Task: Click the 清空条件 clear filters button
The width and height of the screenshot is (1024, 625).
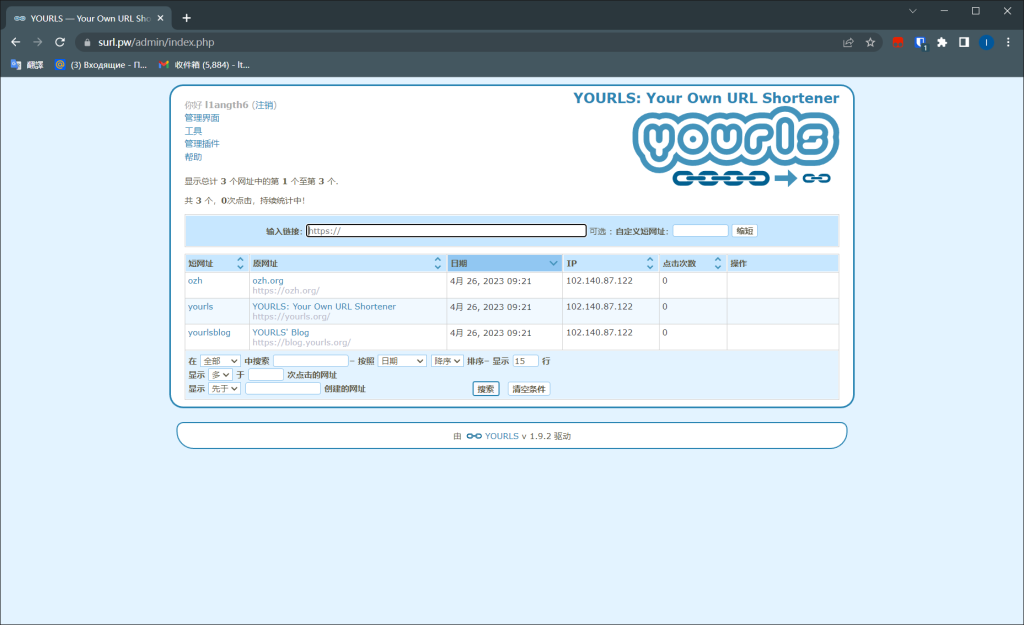Action: click(529, 389)
